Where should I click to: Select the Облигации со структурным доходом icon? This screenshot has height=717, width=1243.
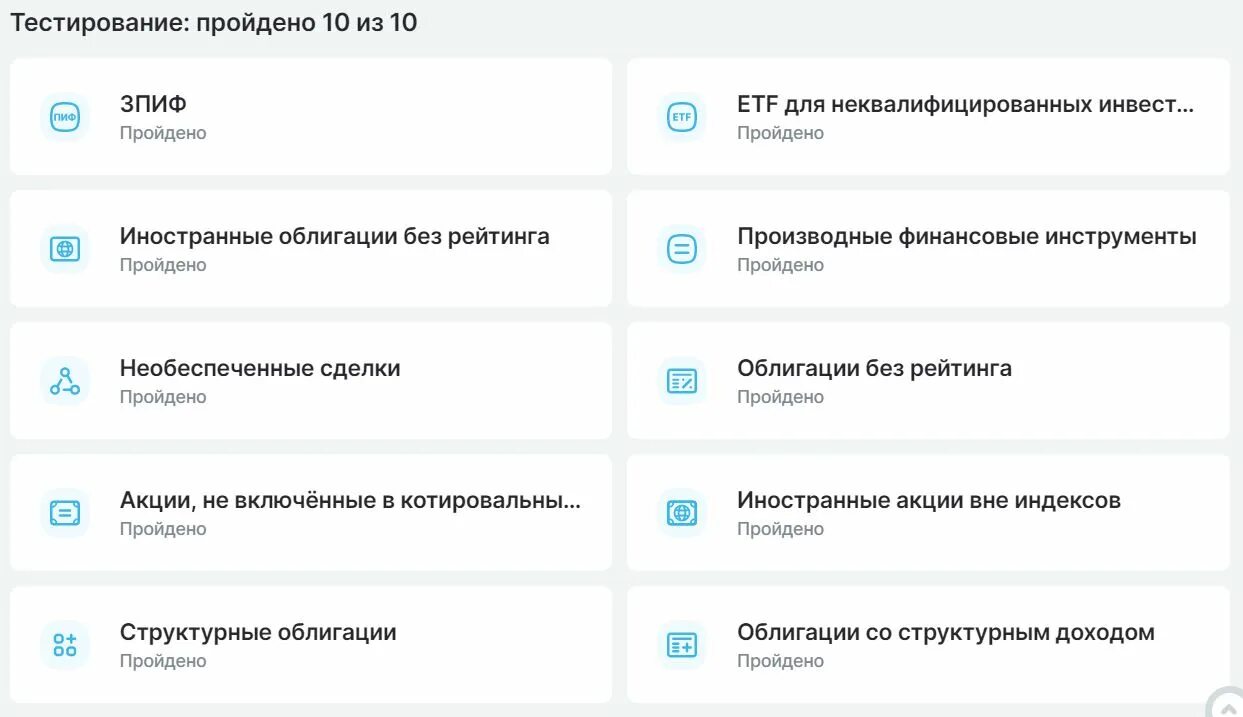coord(682,645)
